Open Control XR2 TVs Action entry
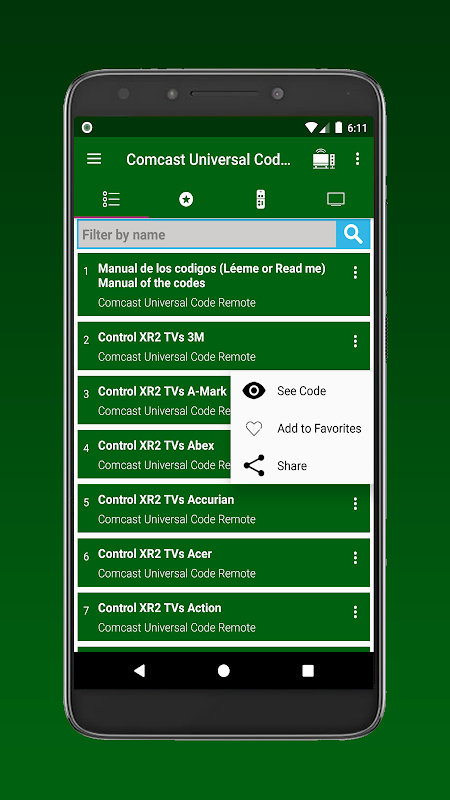The height and width of the screenshot is (800, 450). (x=223, y=616)
